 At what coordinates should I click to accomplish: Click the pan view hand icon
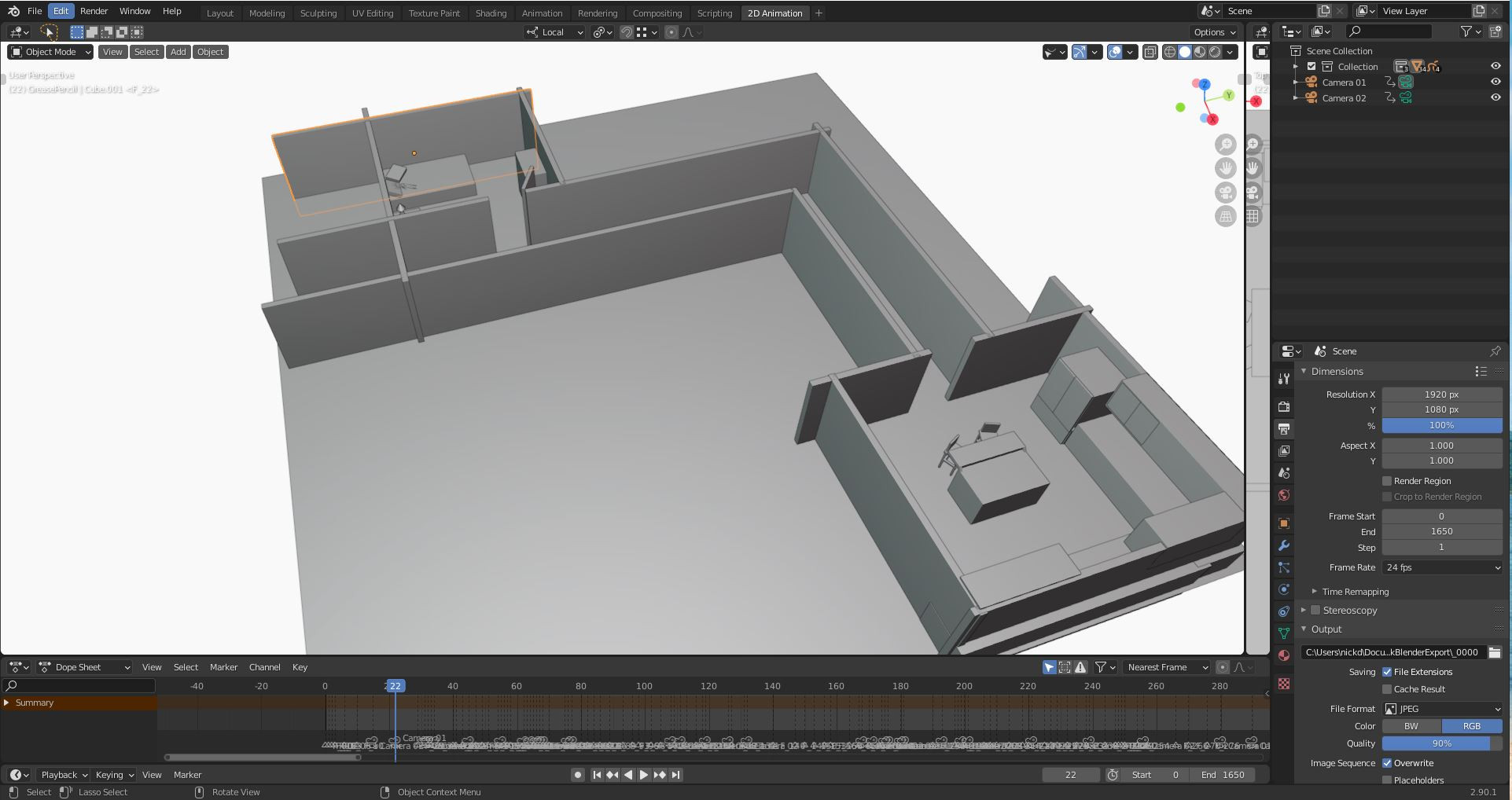coord(1225,168)
